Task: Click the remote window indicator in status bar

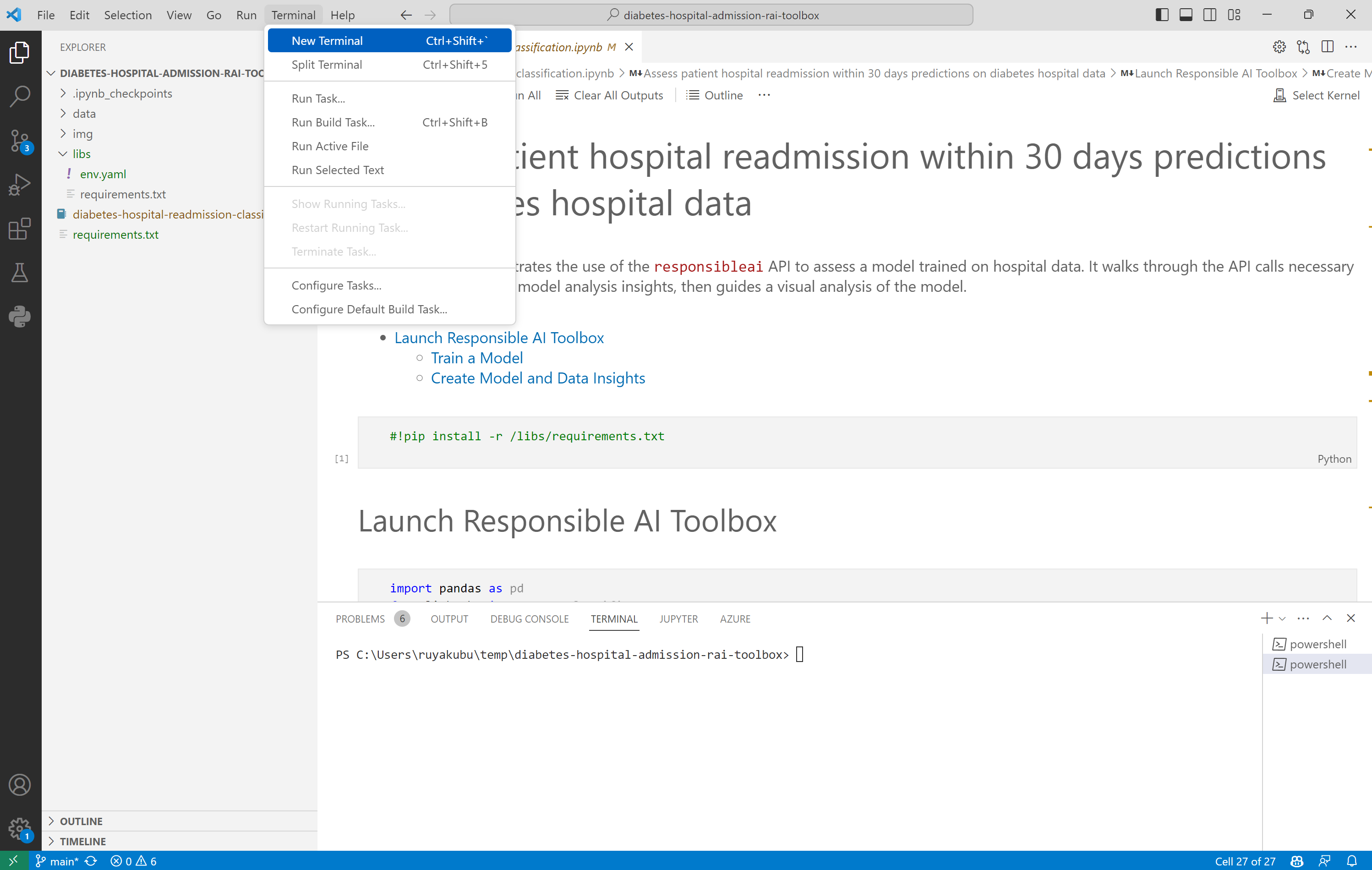Action: (13, 860)
